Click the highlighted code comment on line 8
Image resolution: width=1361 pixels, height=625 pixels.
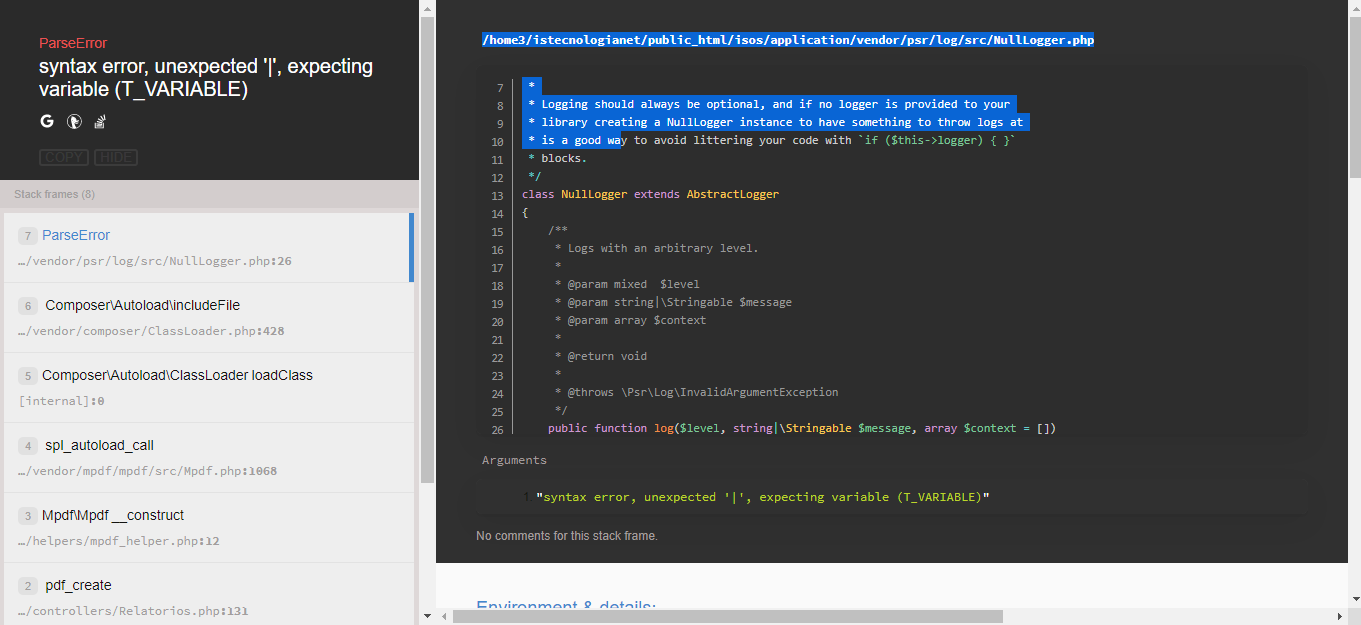[x=770, y=103]
